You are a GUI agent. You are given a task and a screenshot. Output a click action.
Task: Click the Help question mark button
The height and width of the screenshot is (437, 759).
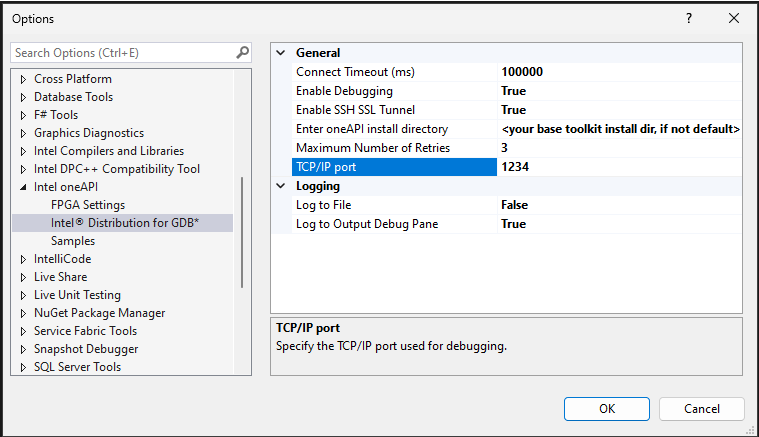click(x=689, y=19)
